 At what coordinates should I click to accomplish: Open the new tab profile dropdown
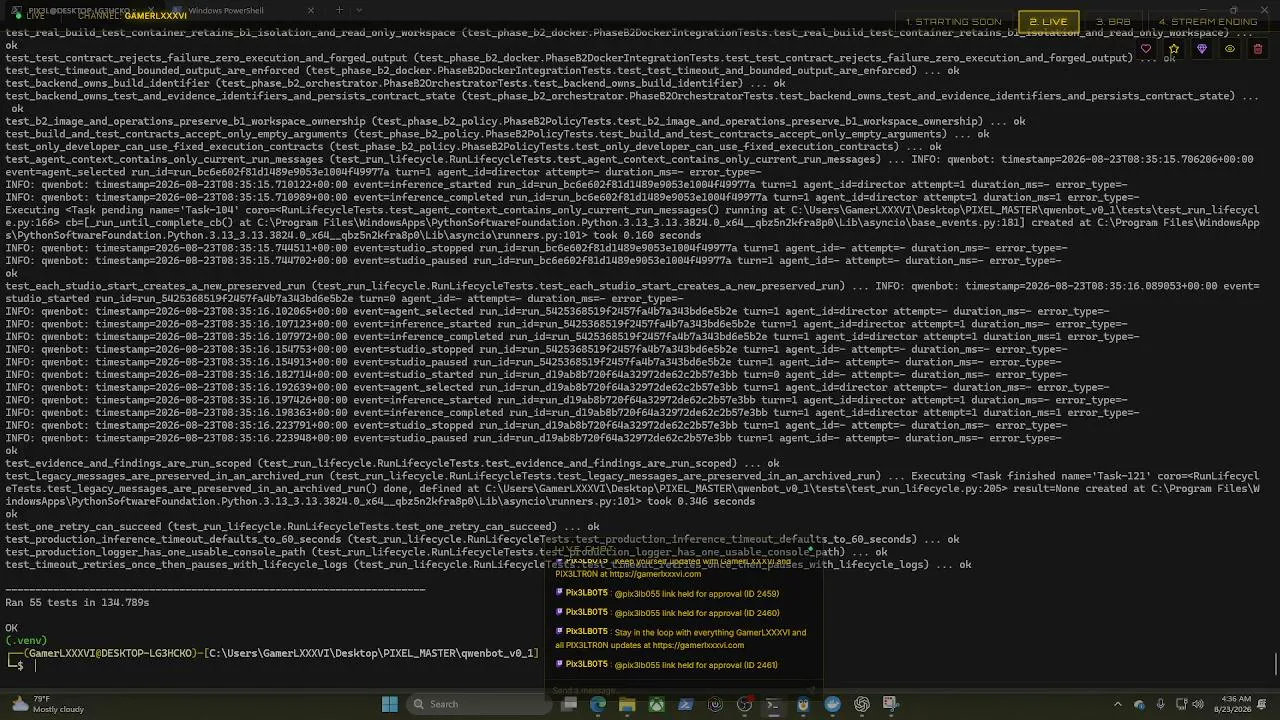click(x=361, y=11)
